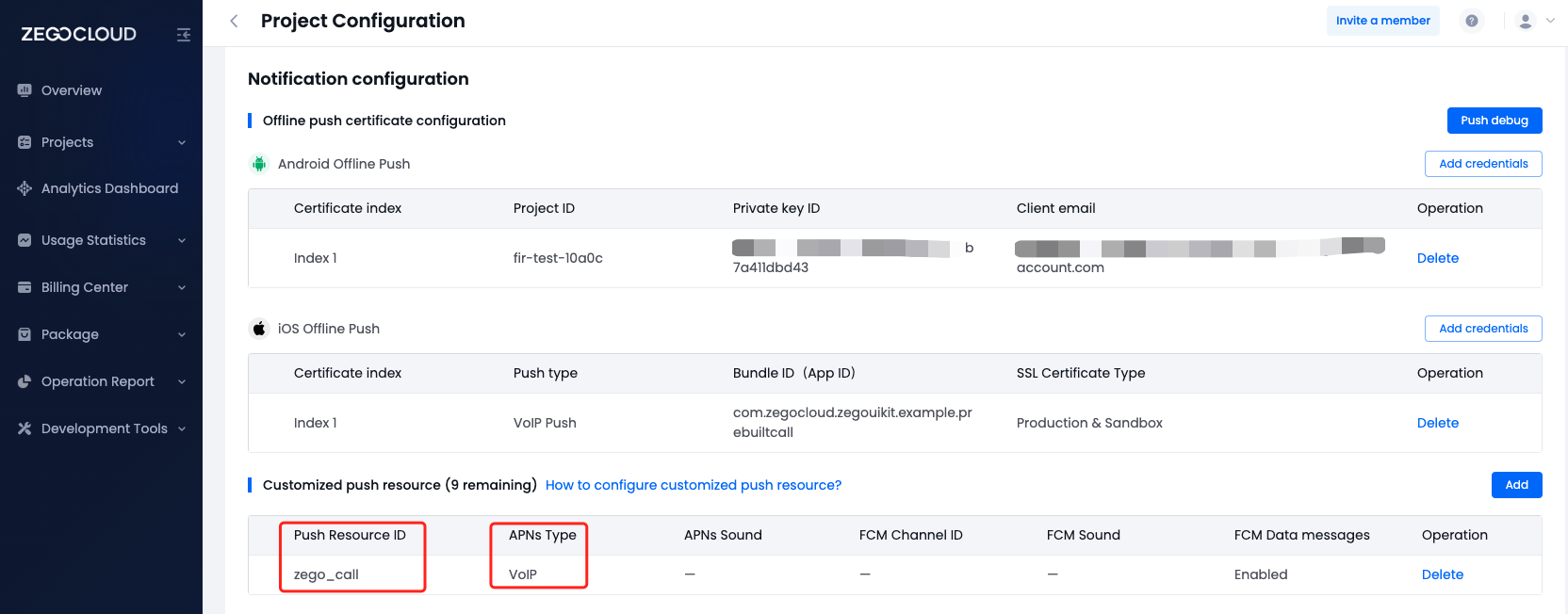
Task: Open the customized push resource help link
Action: pyautogui.click(x=693, y=485)
